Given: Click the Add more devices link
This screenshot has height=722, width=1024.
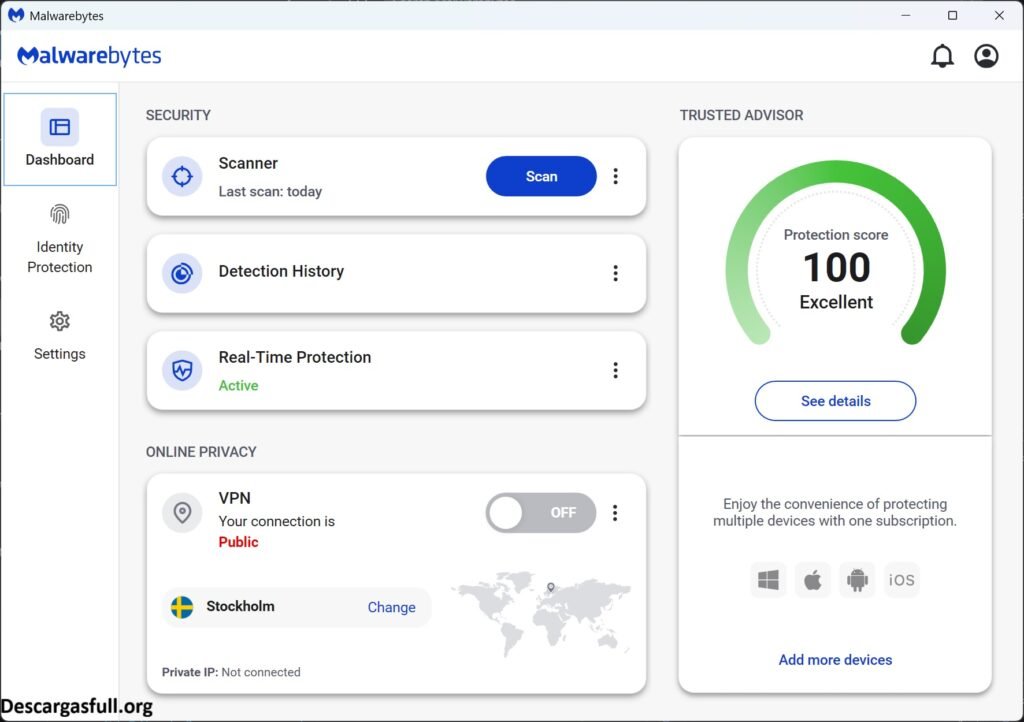Looking at the screenshot, I should [835, 660].
